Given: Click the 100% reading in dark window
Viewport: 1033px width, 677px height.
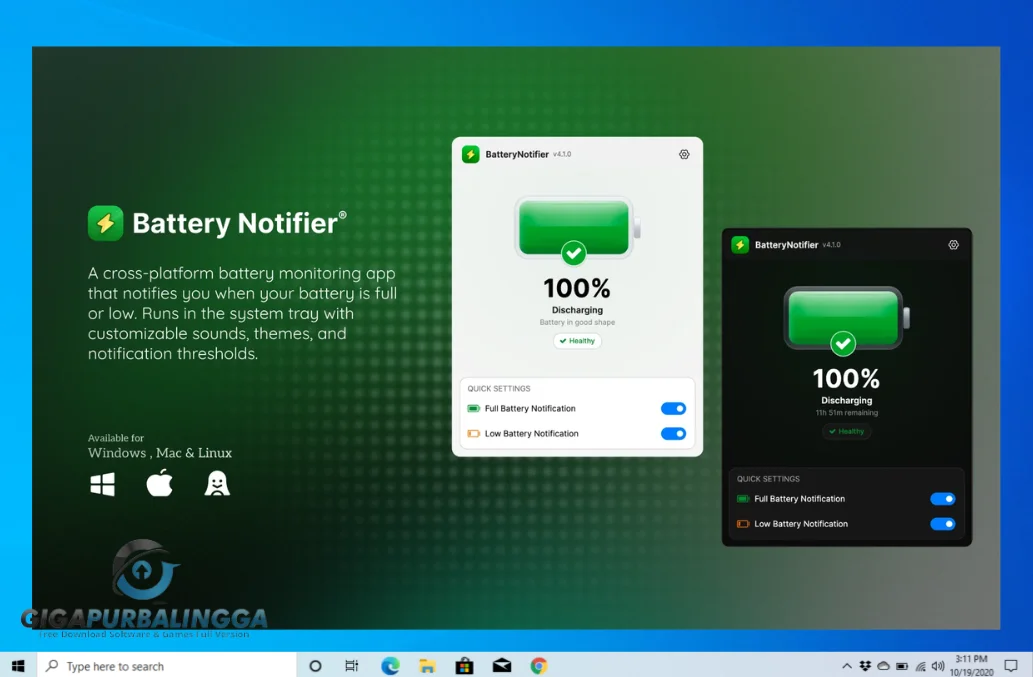Looking at the screenshot, I should click(x=846, y=379).
